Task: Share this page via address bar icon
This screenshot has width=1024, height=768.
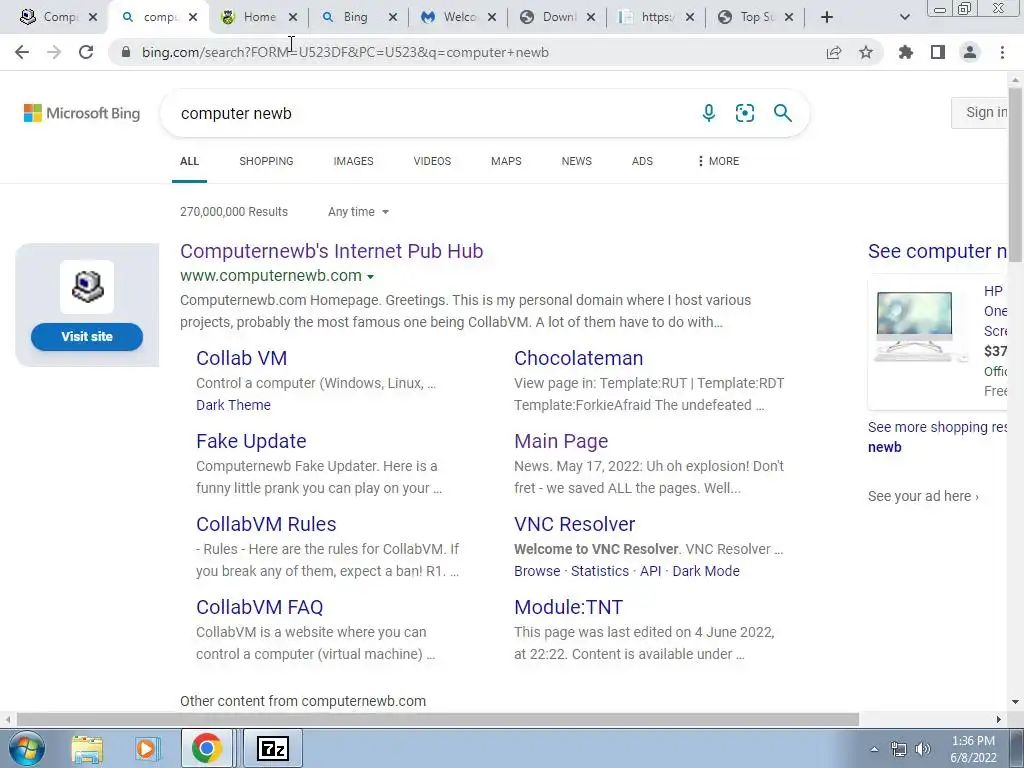Action: 834,52
